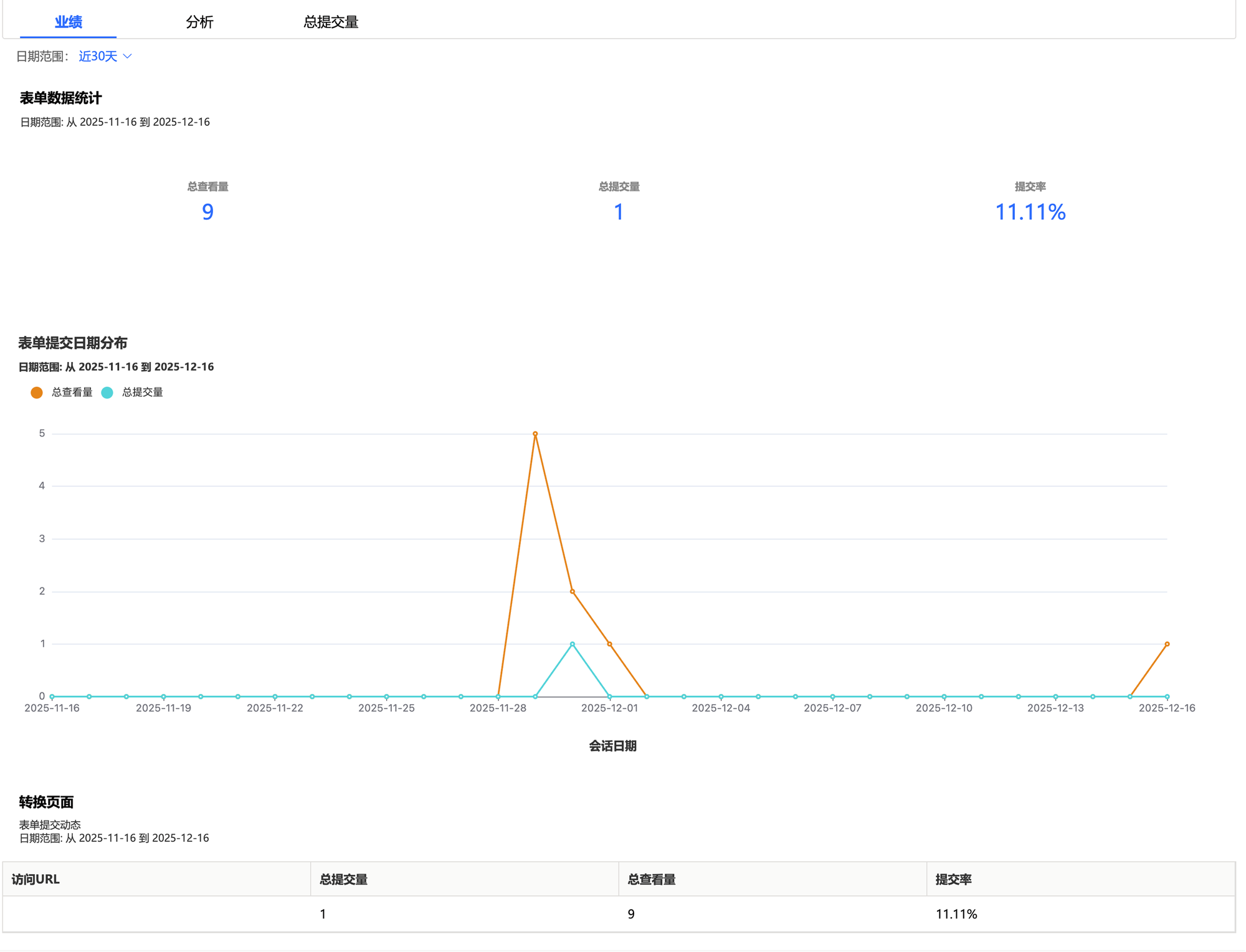Click the 总查看量 metric value 9
1246x952 pixels.
[207, 212]
